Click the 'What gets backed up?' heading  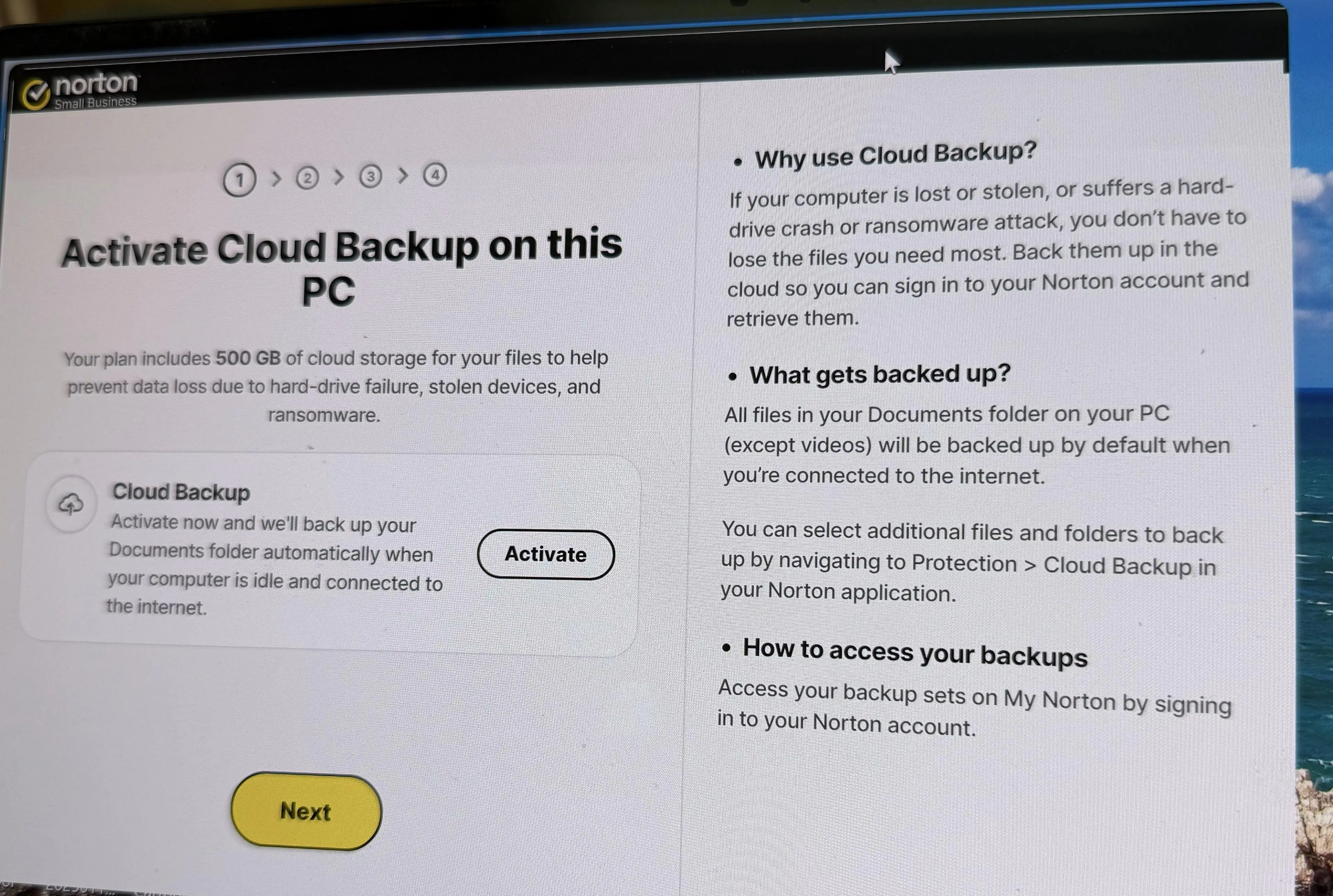coord(880,374)
